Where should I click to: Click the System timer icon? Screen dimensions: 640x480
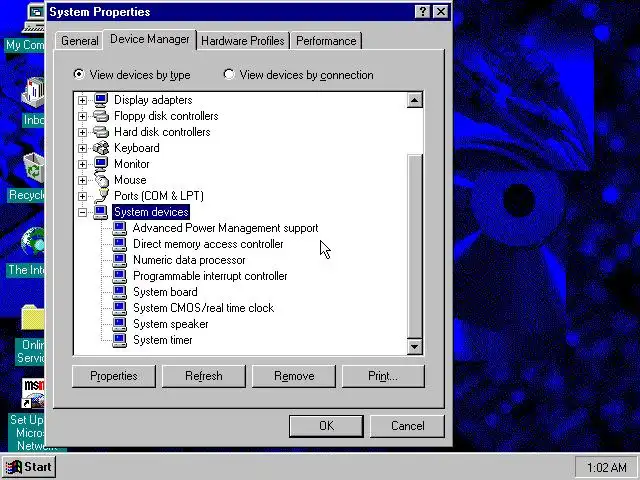120,340
